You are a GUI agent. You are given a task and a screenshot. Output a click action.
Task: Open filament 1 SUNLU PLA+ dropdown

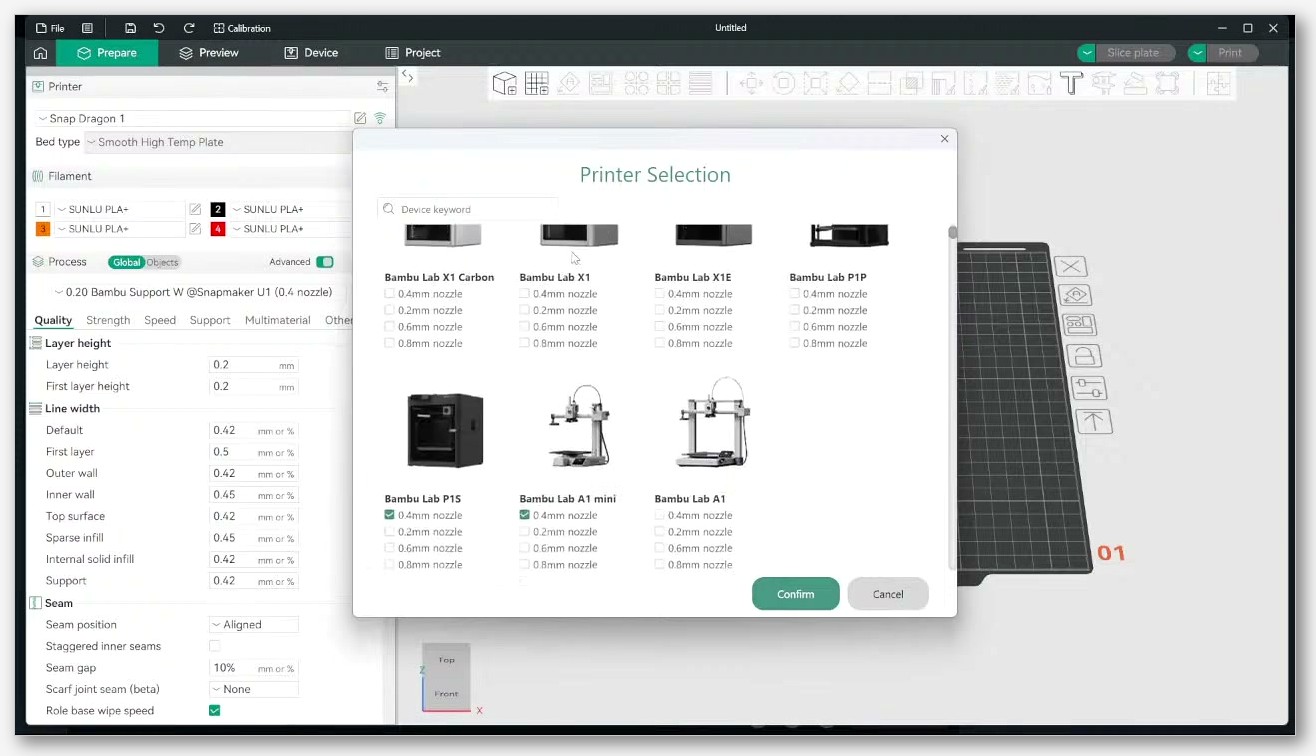click(x=119, y=209)
